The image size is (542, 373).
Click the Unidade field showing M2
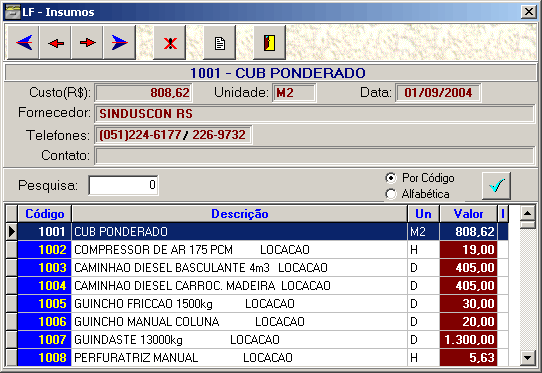(x=294, y=93)
